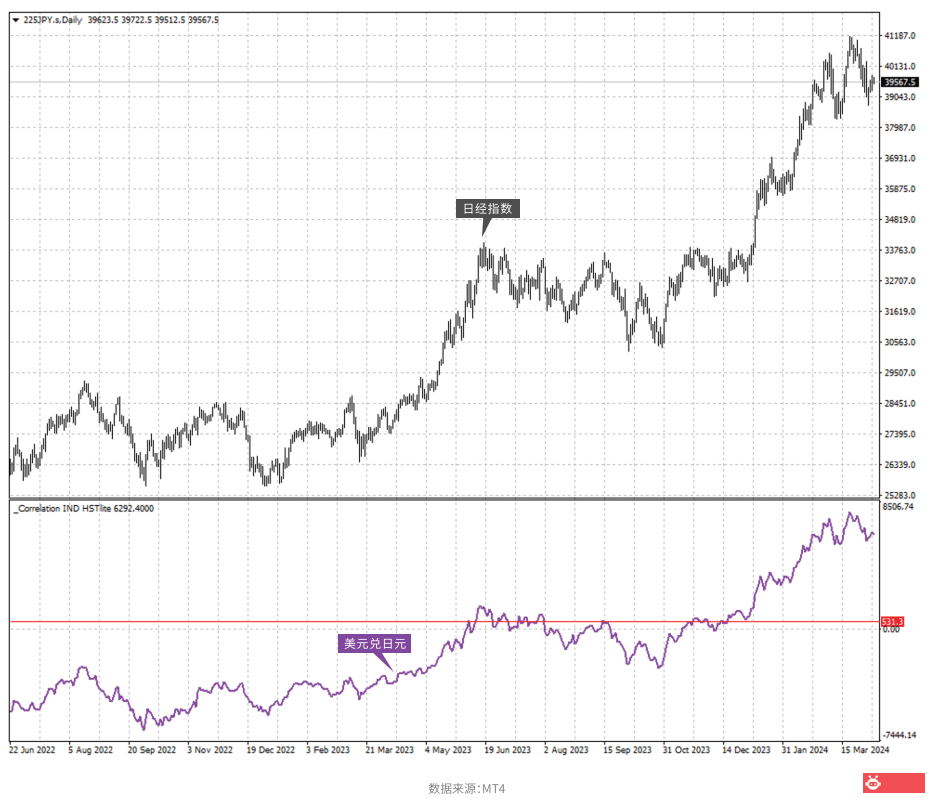Click the price axis value 36931.0
This screenshot has width=934, height=798.
[899, 158]
